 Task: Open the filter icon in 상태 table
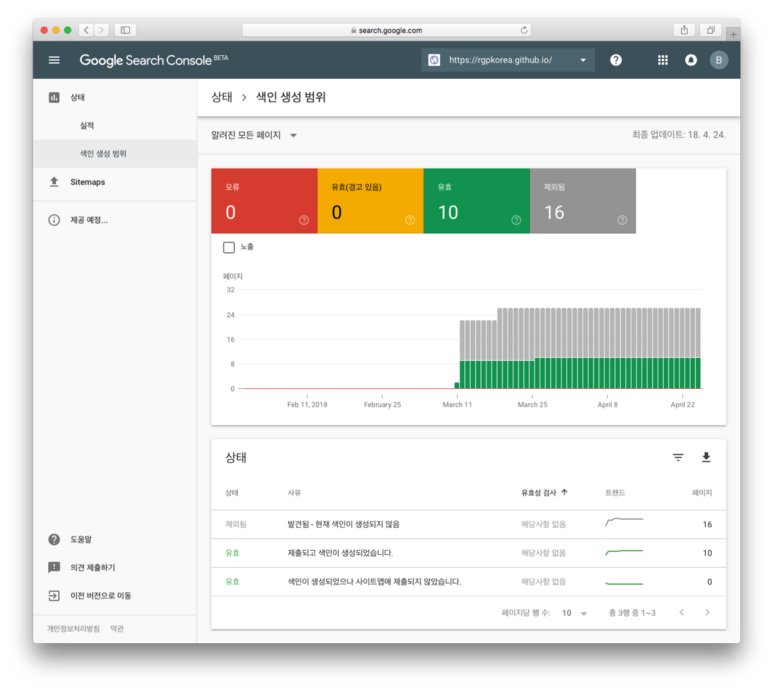(678, 458)
